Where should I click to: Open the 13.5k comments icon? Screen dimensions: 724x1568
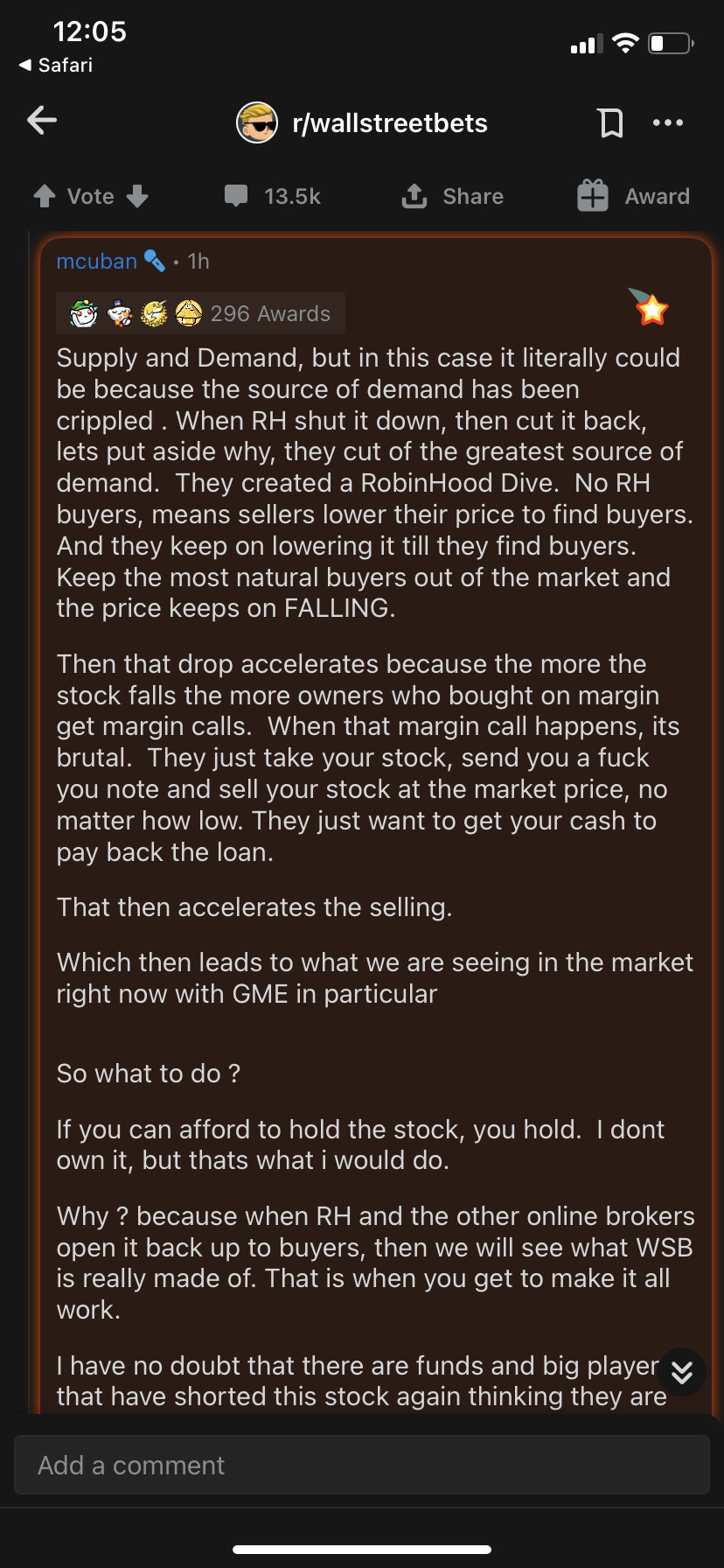(236, 195)
